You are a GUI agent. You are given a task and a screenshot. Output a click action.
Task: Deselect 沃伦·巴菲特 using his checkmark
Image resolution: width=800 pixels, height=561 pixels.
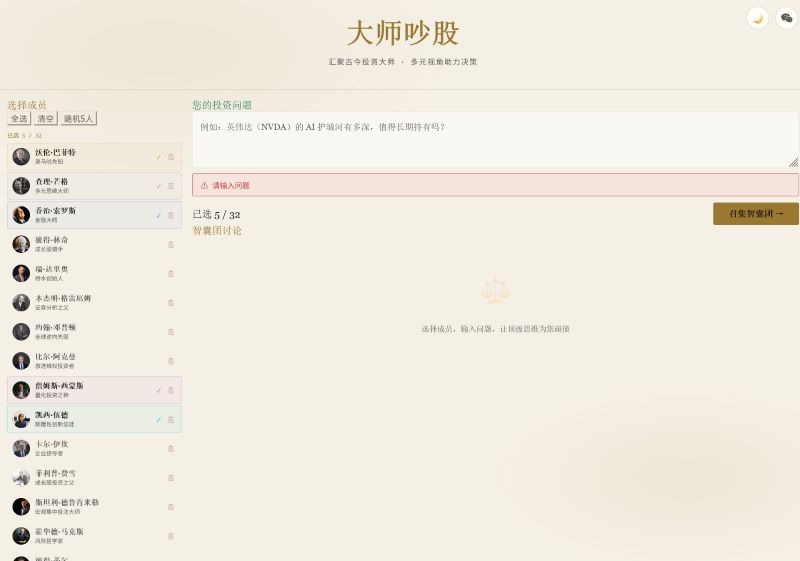tap(159, 157)
